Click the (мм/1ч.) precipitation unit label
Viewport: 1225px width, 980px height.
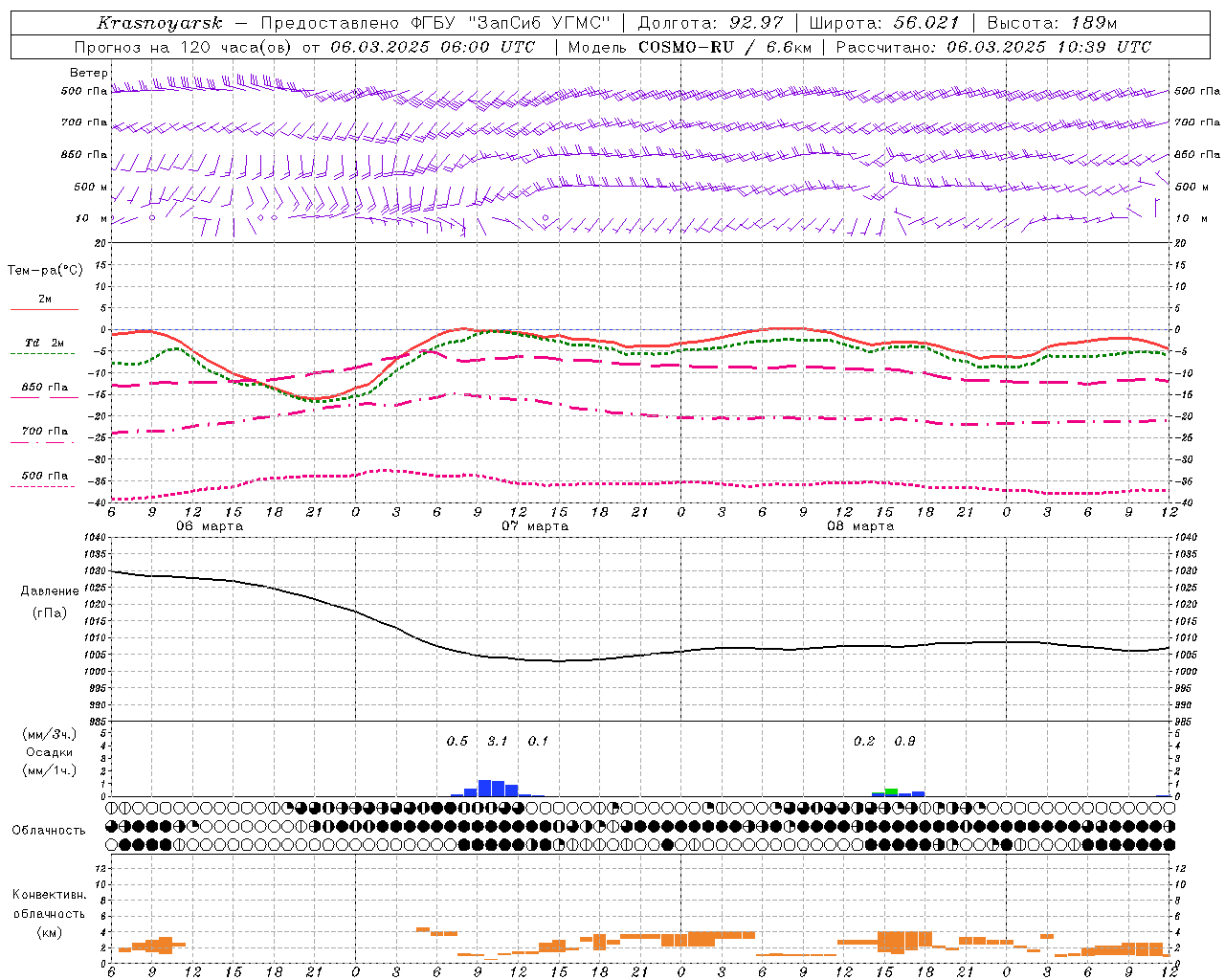tap(50, 770)
